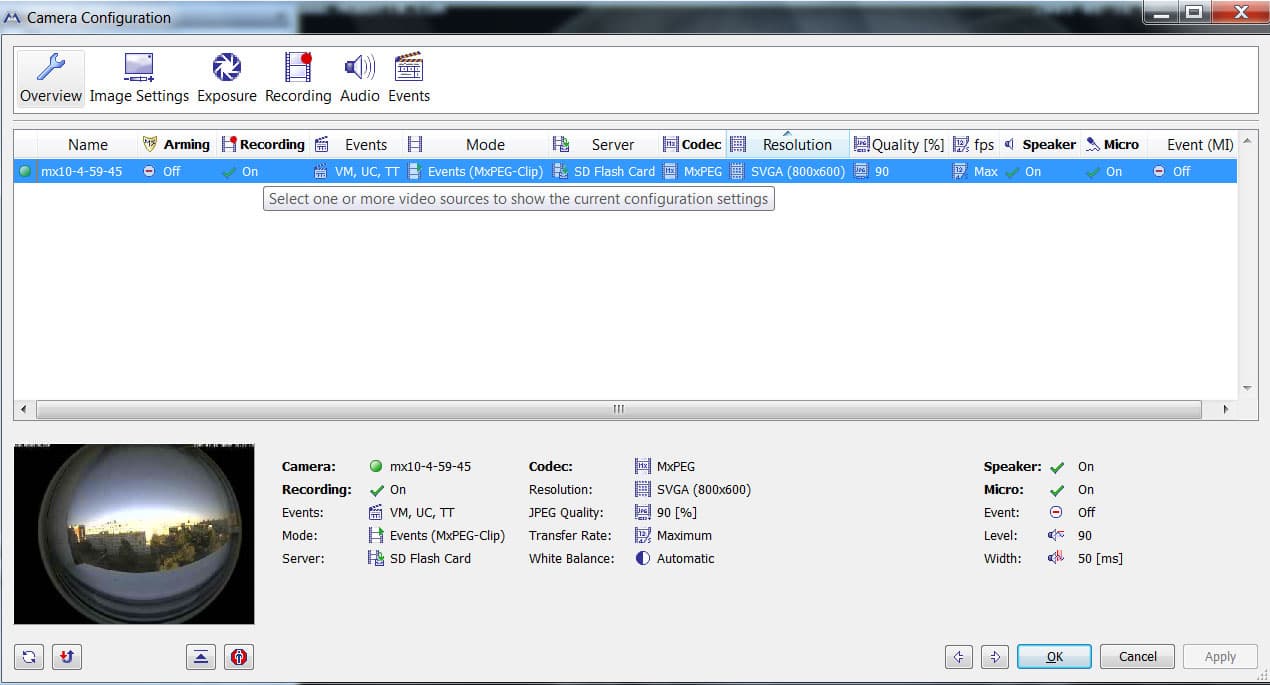Viewport: 1270px width, 685px height.
Task: Click the red circular icon button
Action: click(239, 657)
